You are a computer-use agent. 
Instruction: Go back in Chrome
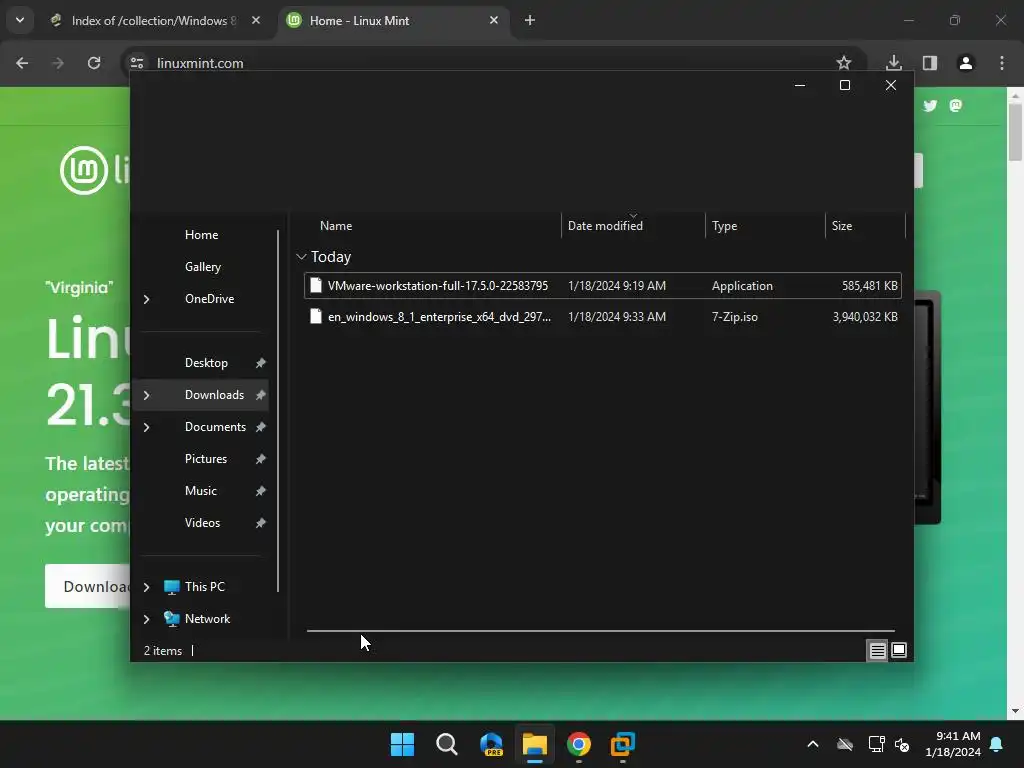[22, 63]
